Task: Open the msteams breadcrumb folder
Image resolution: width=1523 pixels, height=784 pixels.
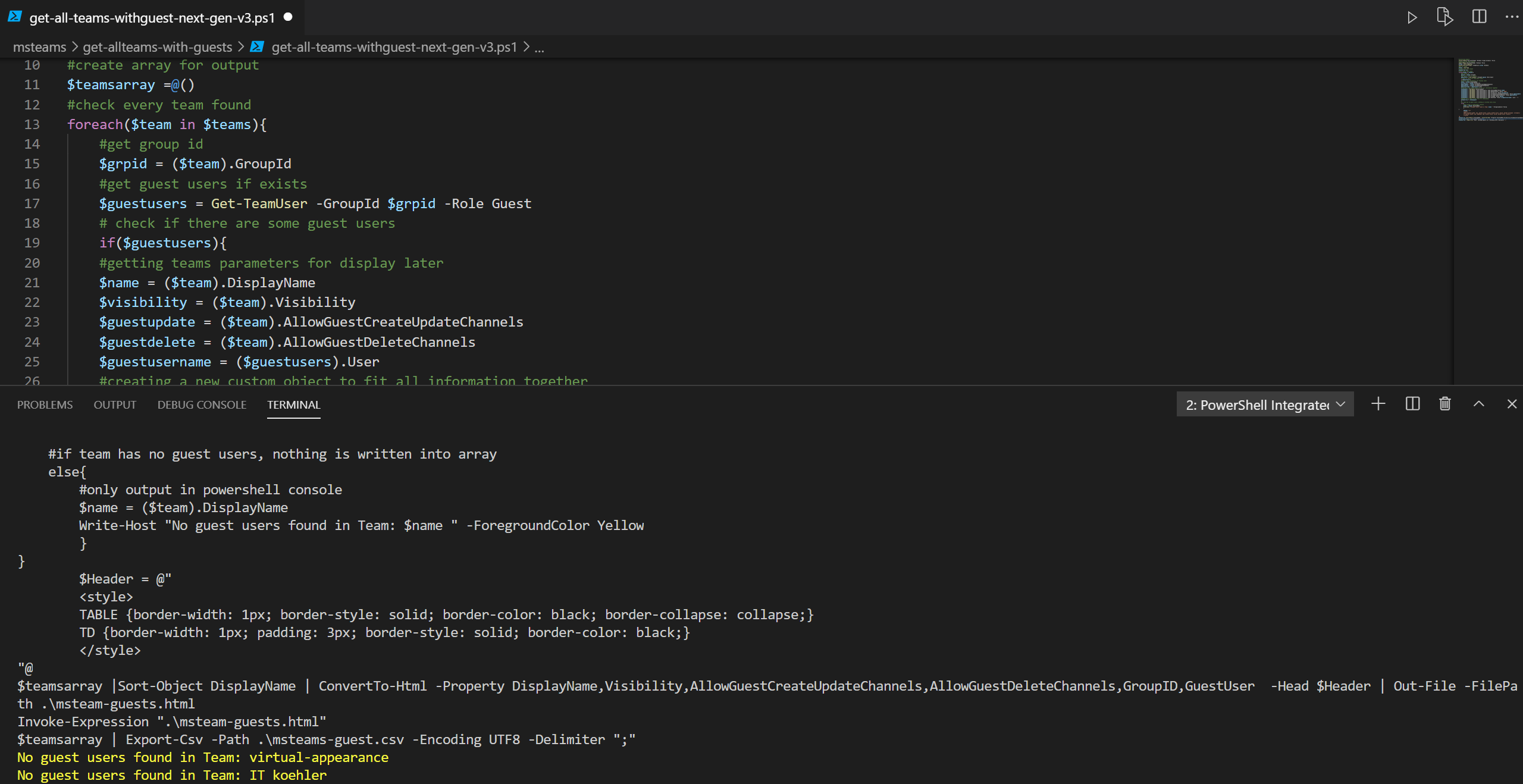Action: [39, 47]
